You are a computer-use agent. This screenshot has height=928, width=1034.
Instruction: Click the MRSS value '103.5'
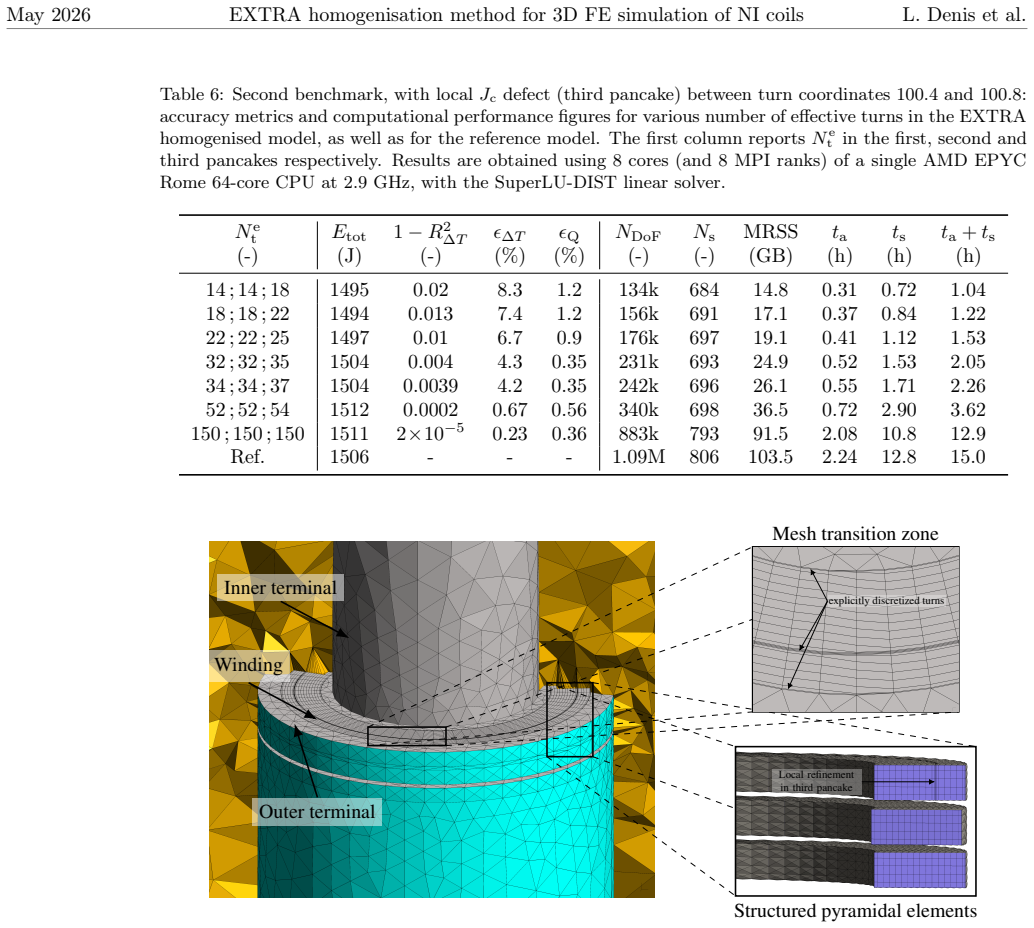tap(770, 456)
